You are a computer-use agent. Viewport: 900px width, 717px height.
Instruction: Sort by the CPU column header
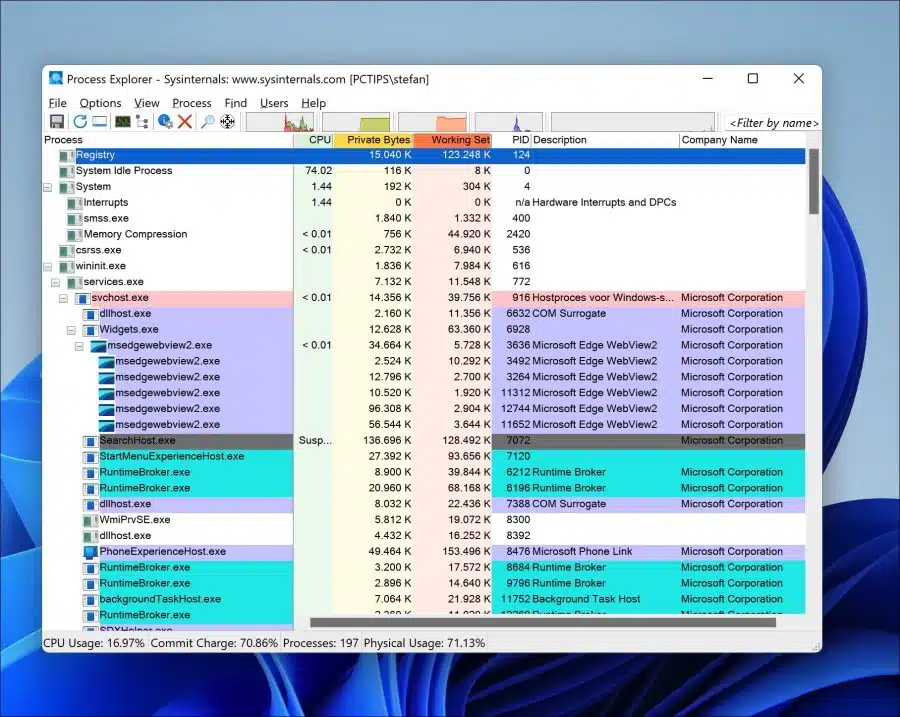pos(313,139)
